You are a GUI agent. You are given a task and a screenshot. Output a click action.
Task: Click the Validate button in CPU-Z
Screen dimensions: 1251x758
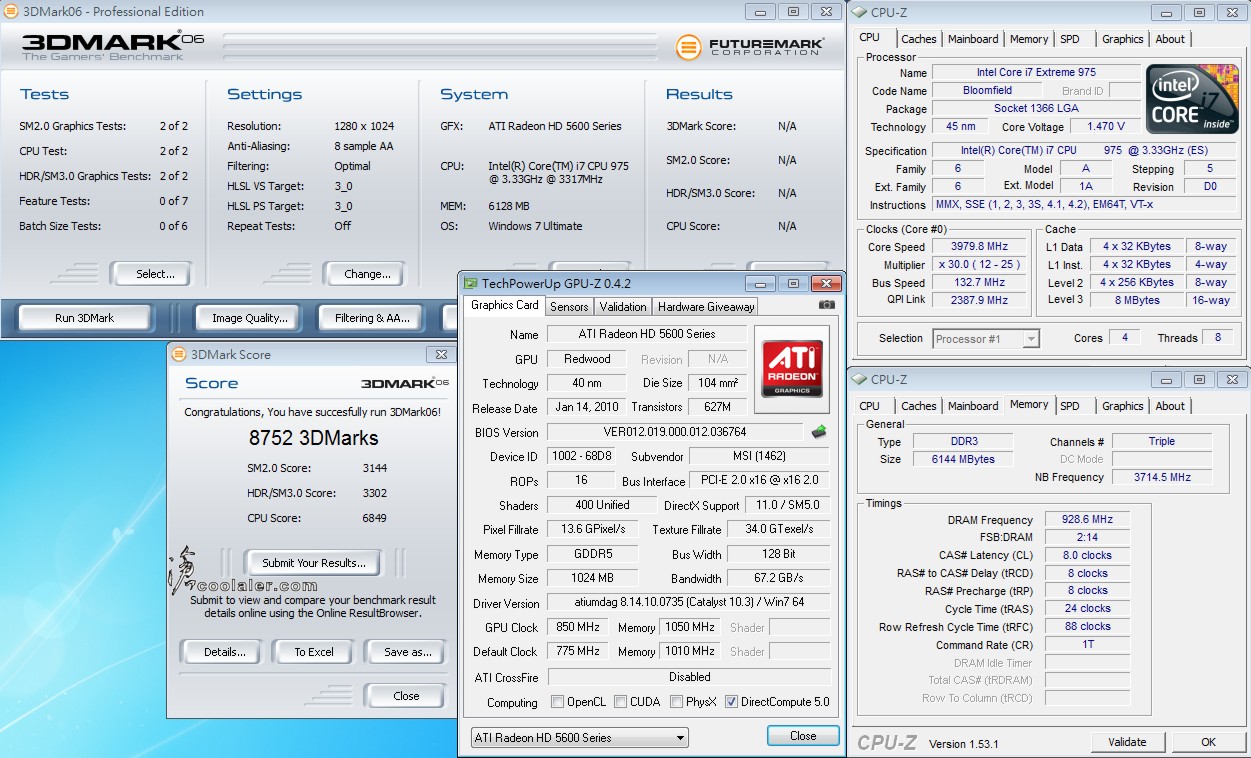click(1127, 742)
